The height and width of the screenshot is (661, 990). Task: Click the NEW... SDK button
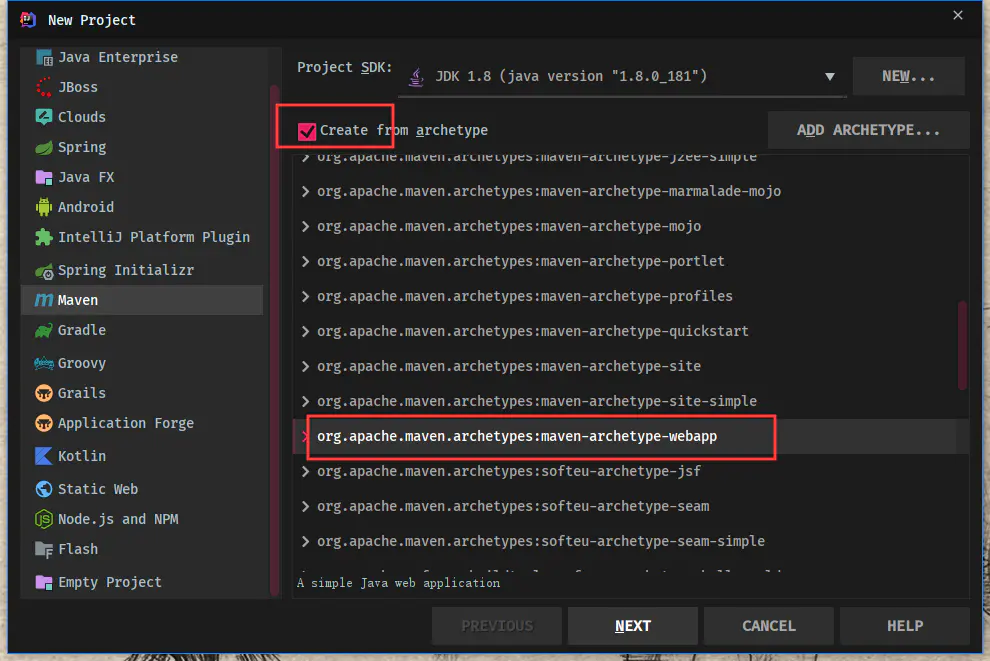pos(908,76)
